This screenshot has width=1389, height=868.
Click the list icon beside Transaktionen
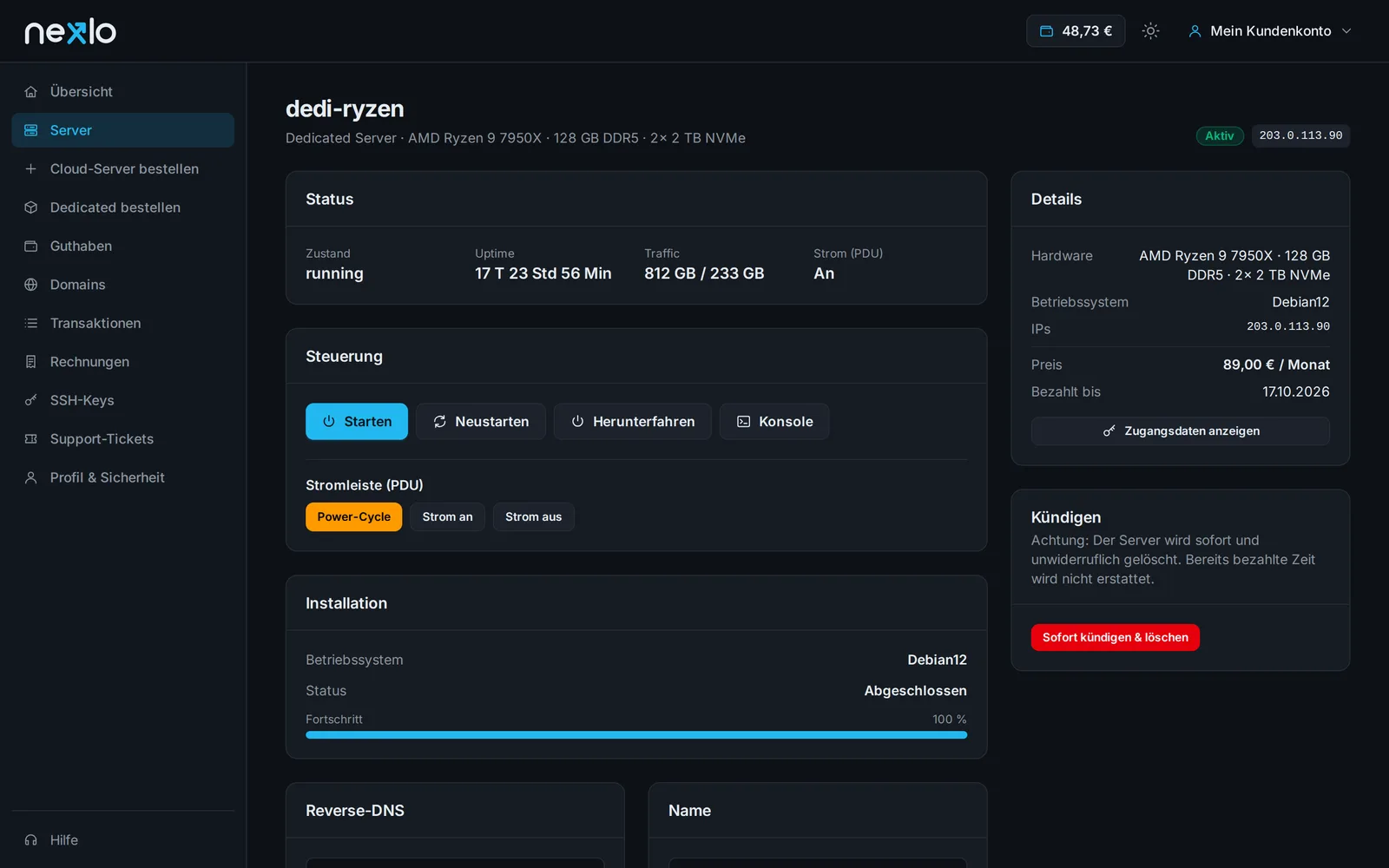[x=31, y=324]
